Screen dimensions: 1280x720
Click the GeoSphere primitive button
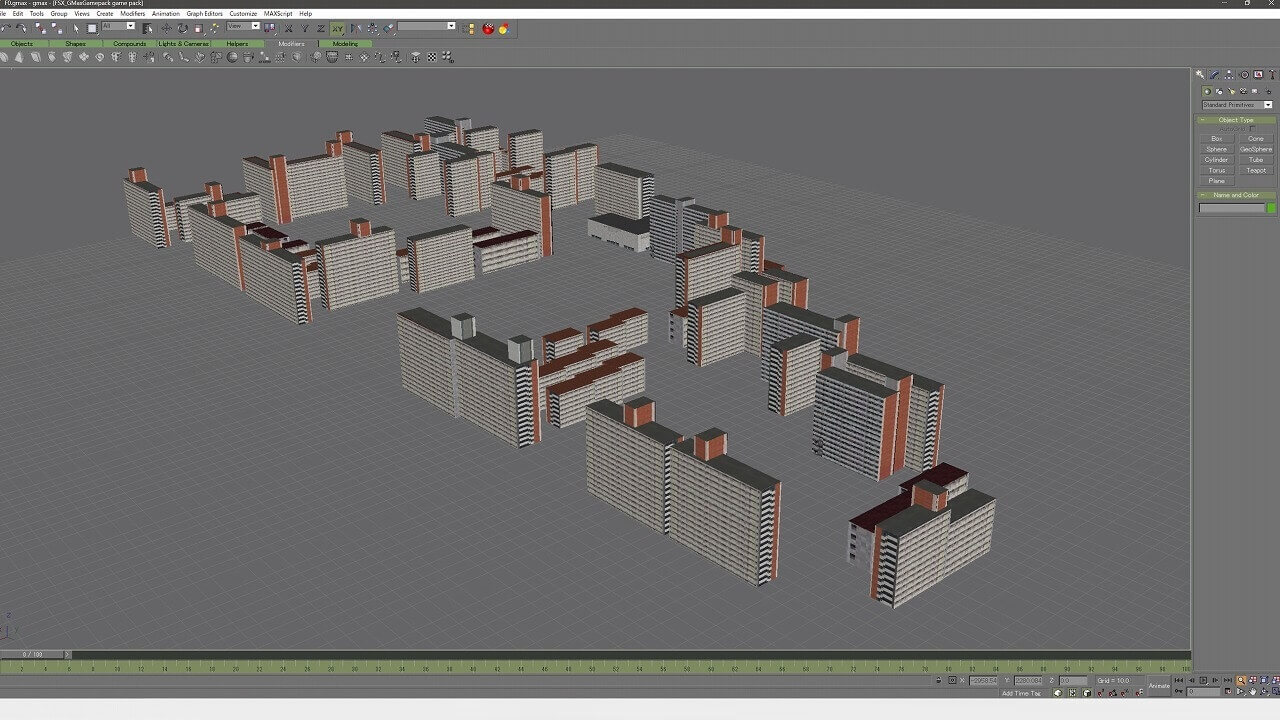1255,149
